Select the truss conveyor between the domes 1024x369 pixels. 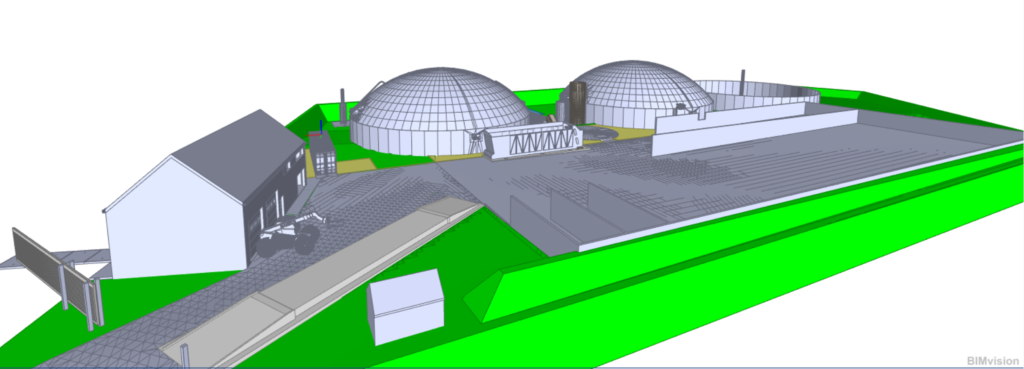point(532,141)
